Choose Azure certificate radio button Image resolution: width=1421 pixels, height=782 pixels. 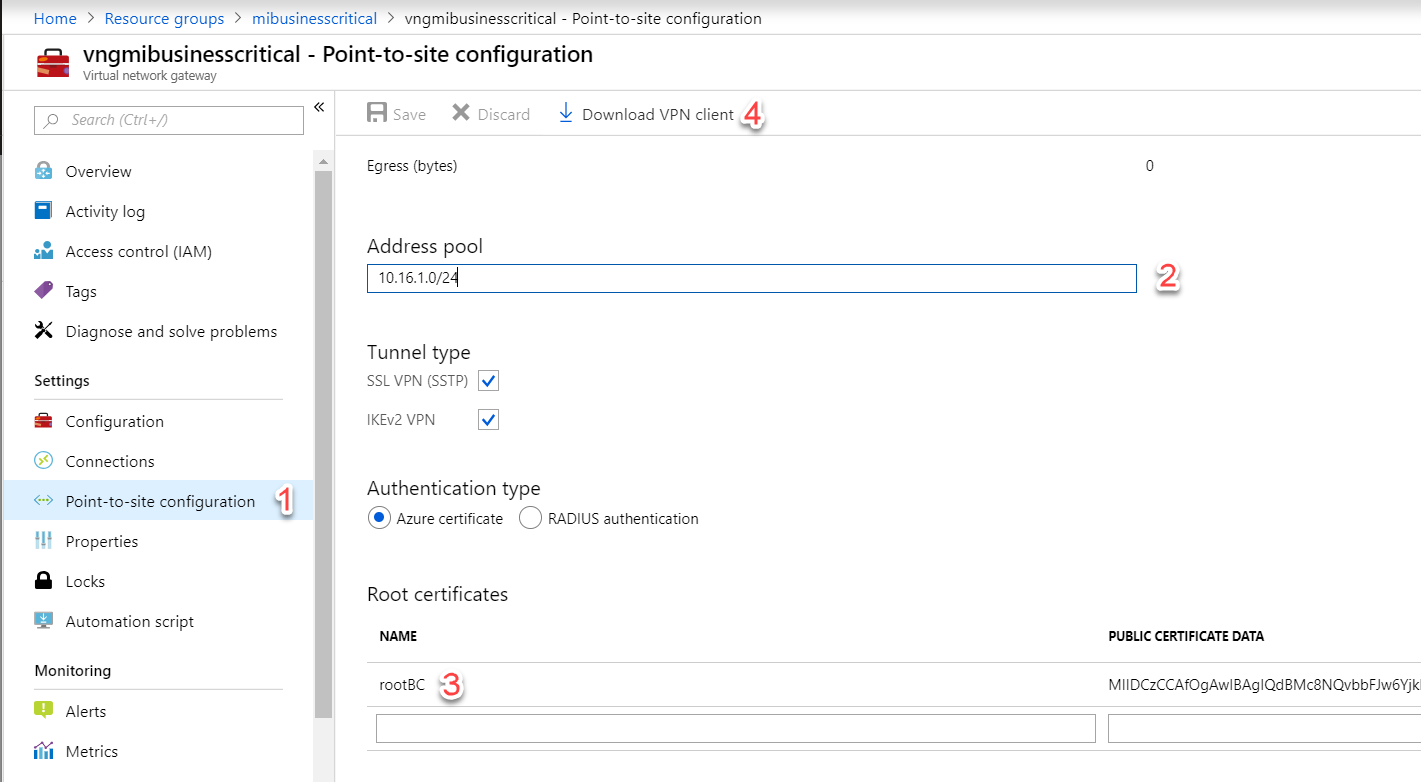click(379, 518)
